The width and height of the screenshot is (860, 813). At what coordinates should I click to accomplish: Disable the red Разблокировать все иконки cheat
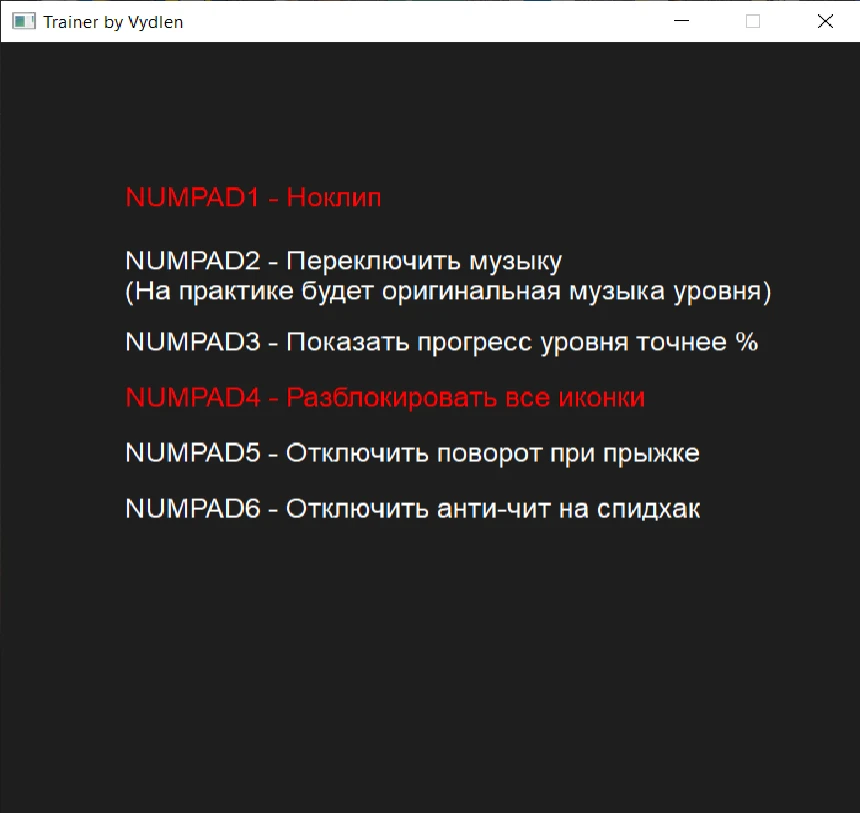(x=385, y=398)
